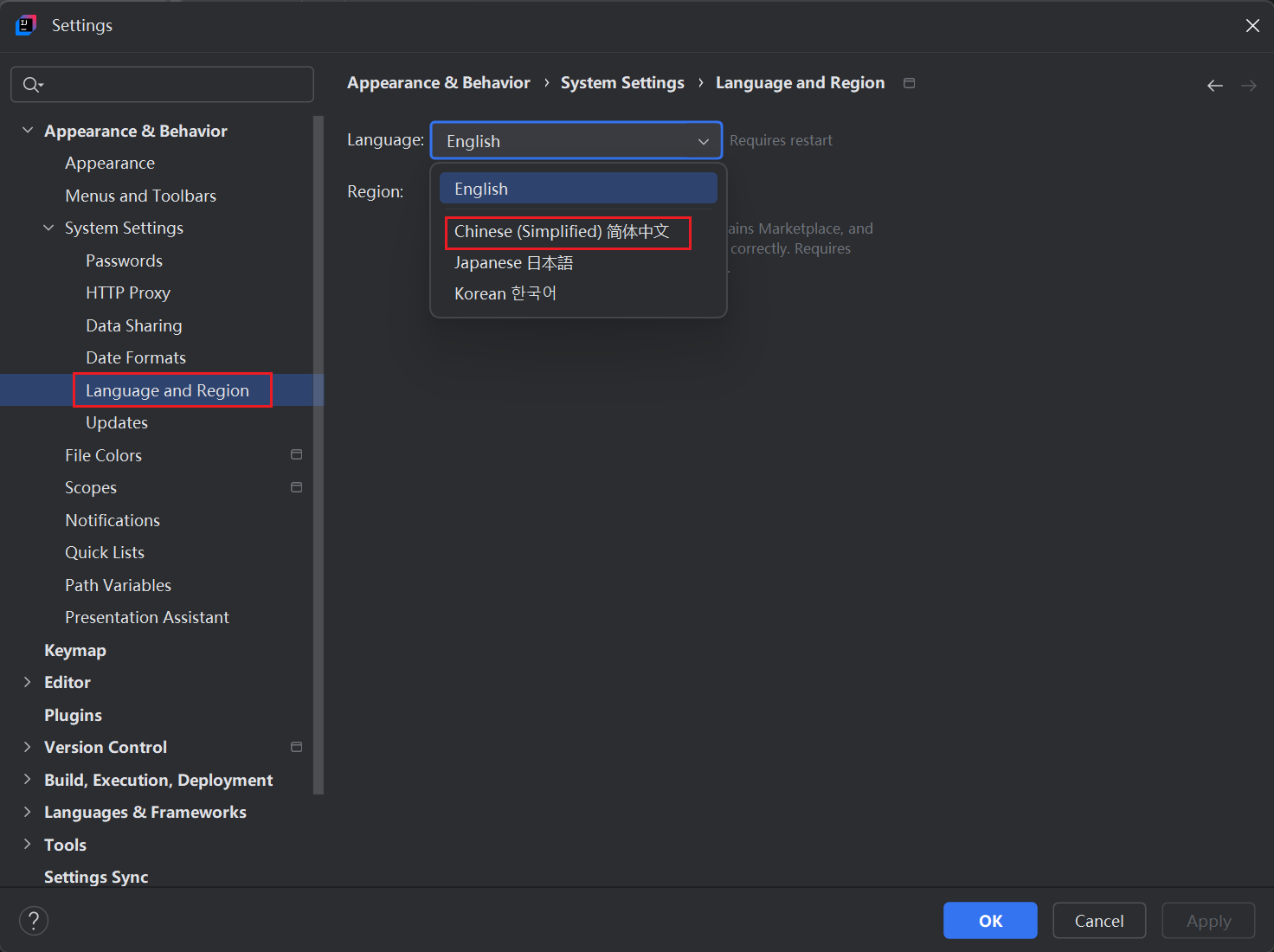This screenshot has width=1274, height=952.
Task: Click System Settings in the breadcrumb
Action: [622, 83]
